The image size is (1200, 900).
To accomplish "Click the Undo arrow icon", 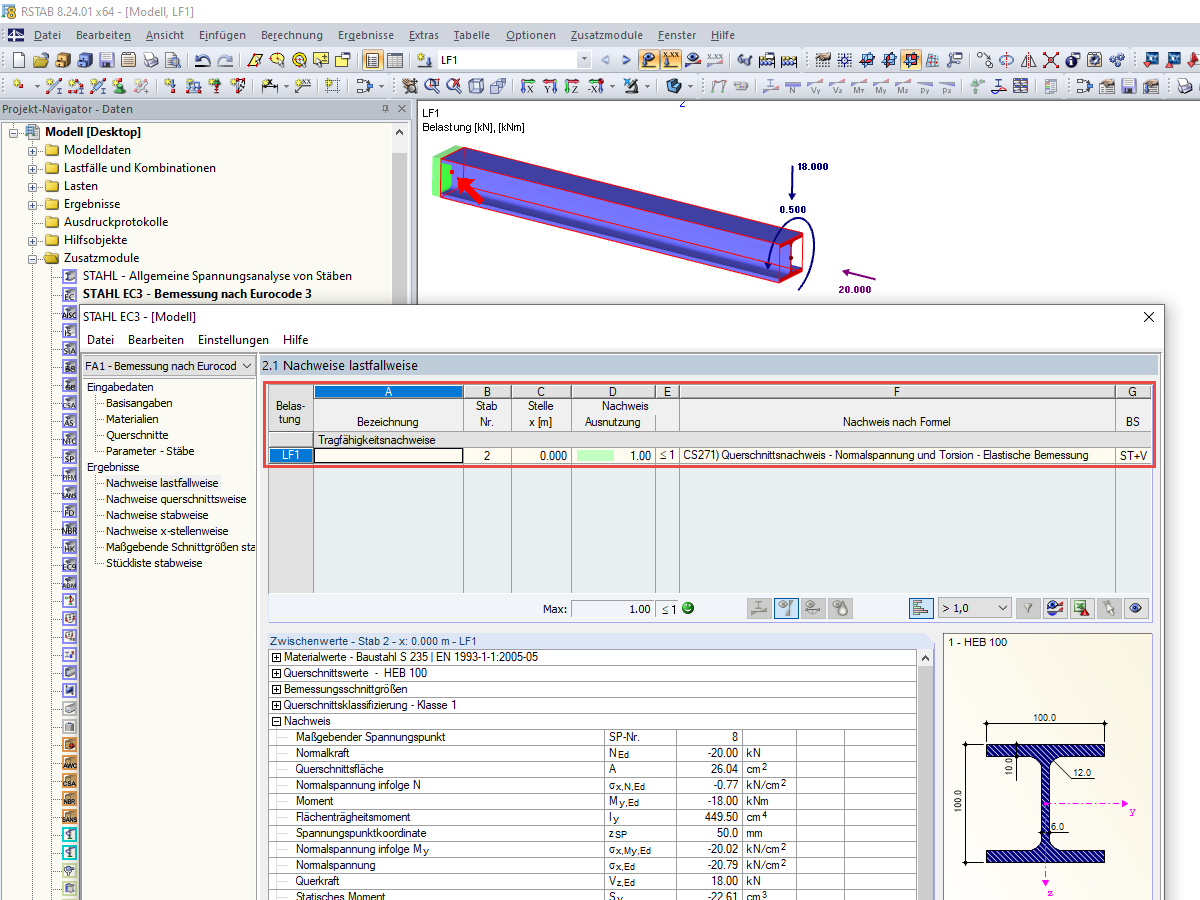I will pos(202,60).
